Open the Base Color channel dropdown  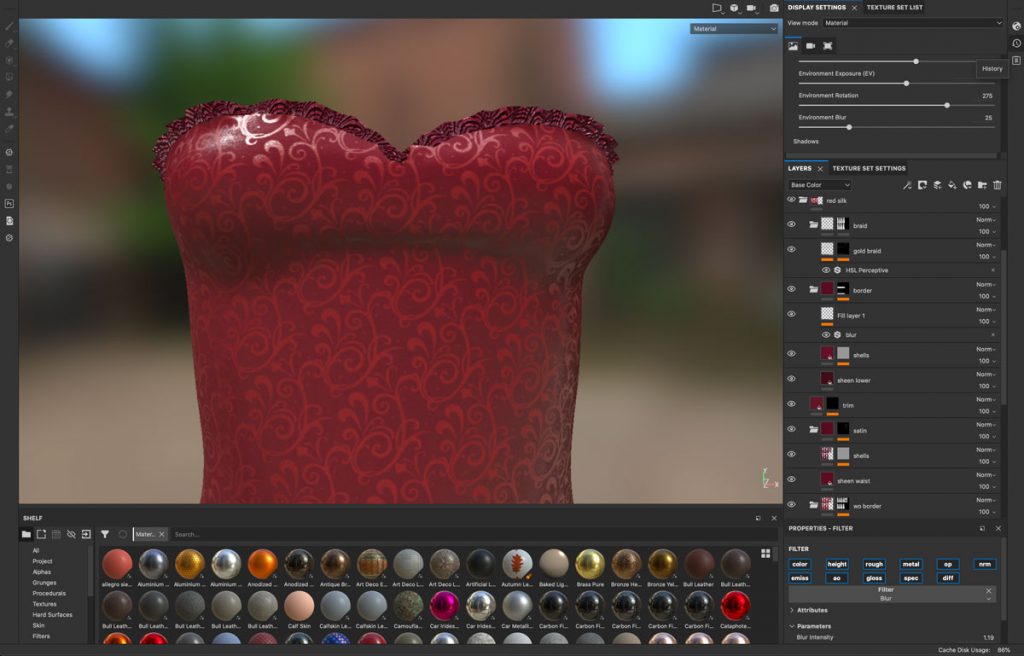click(820, 185)
